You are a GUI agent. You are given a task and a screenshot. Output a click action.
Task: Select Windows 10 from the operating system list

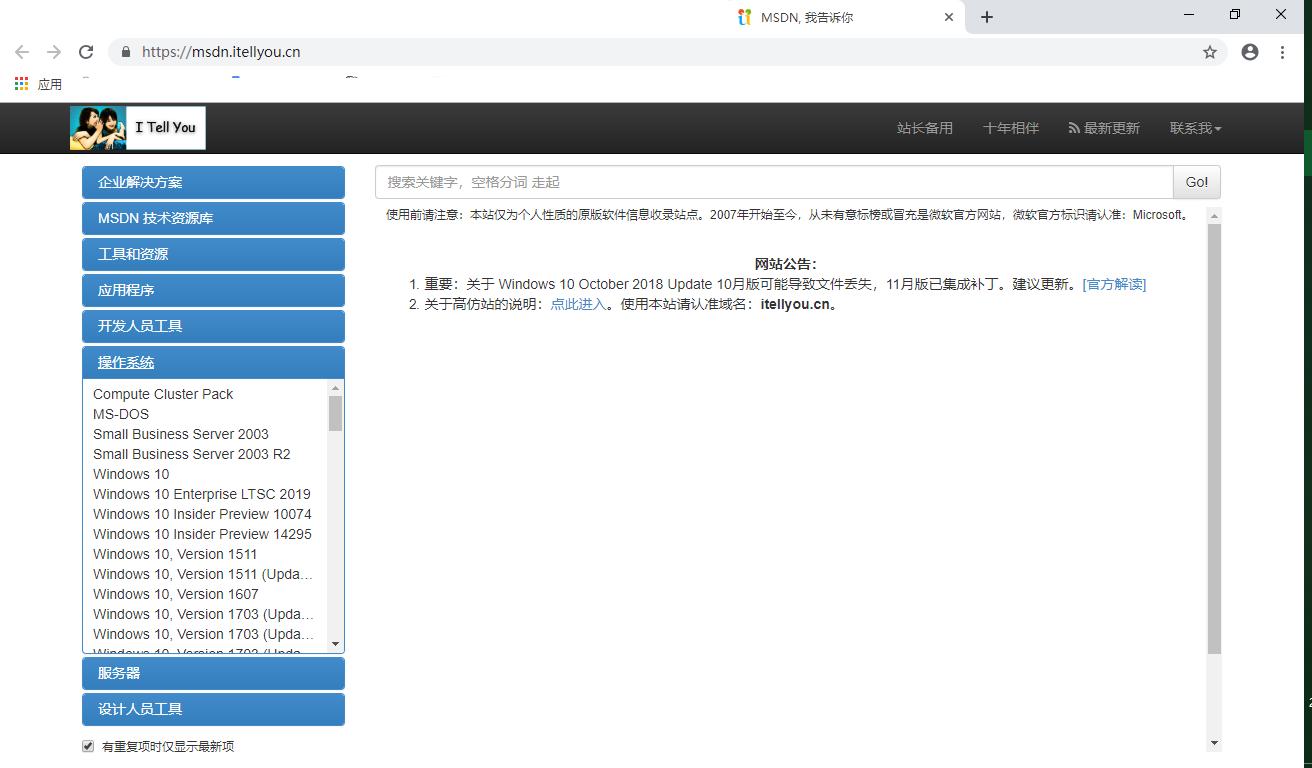(x=130, y=474)
